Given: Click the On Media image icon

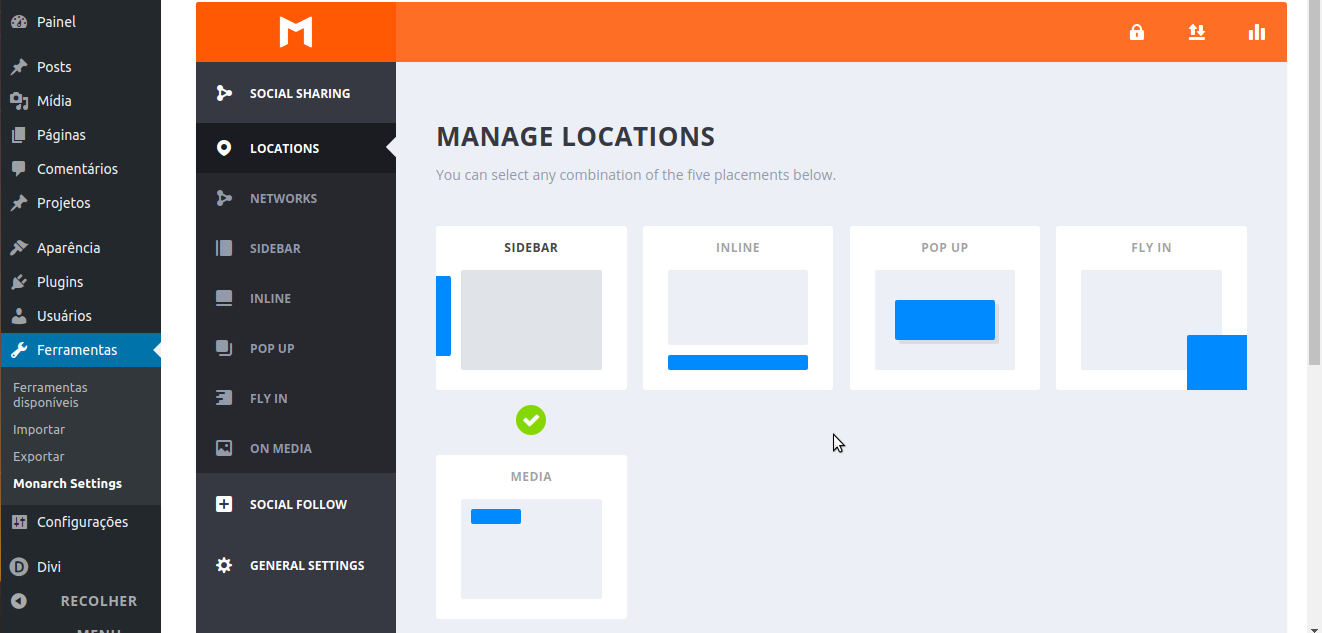Looking at the screenshot, I should [224, 448].
